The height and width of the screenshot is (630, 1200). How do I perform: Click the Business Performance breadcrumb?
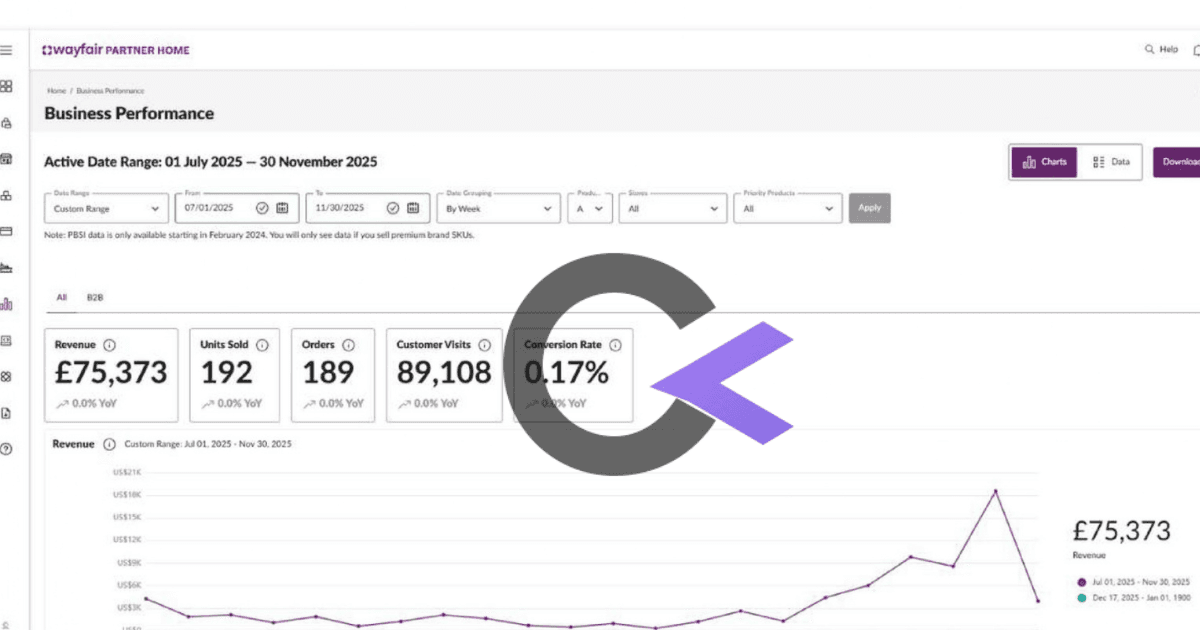[110, 91]
